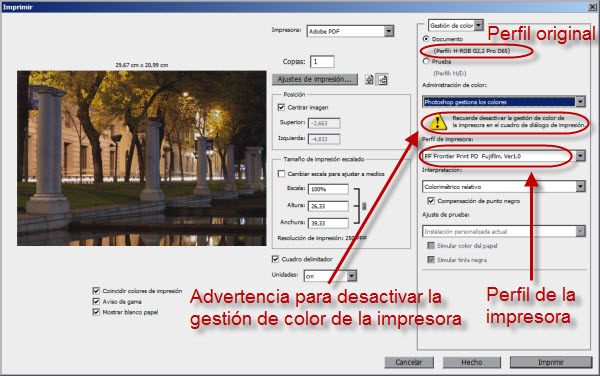Click the '29,67 cm x 20,99 cm' size text
Viewport: 600px width, 376px height.
[142, 65]
